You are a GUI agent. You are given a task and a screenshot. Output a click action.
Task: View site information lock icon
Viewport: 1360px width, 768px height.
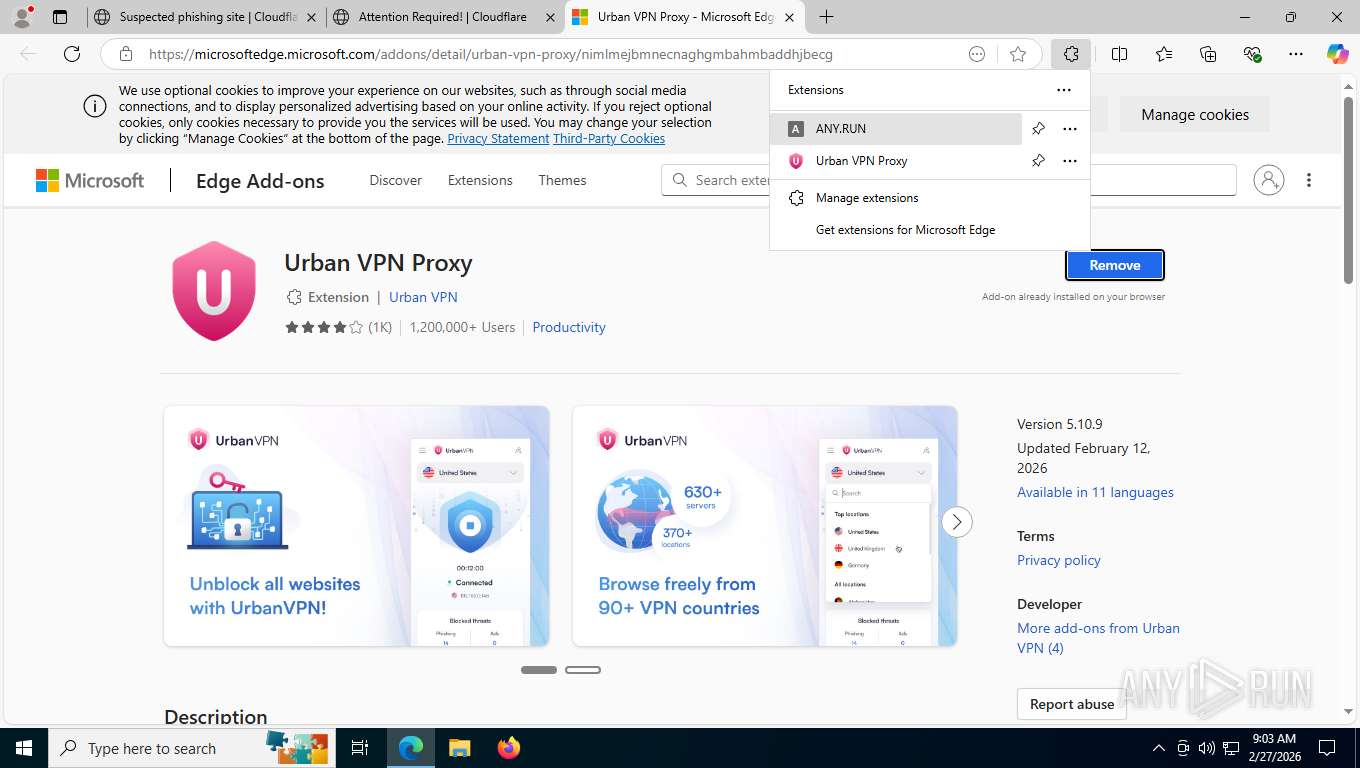coord(125,54)
